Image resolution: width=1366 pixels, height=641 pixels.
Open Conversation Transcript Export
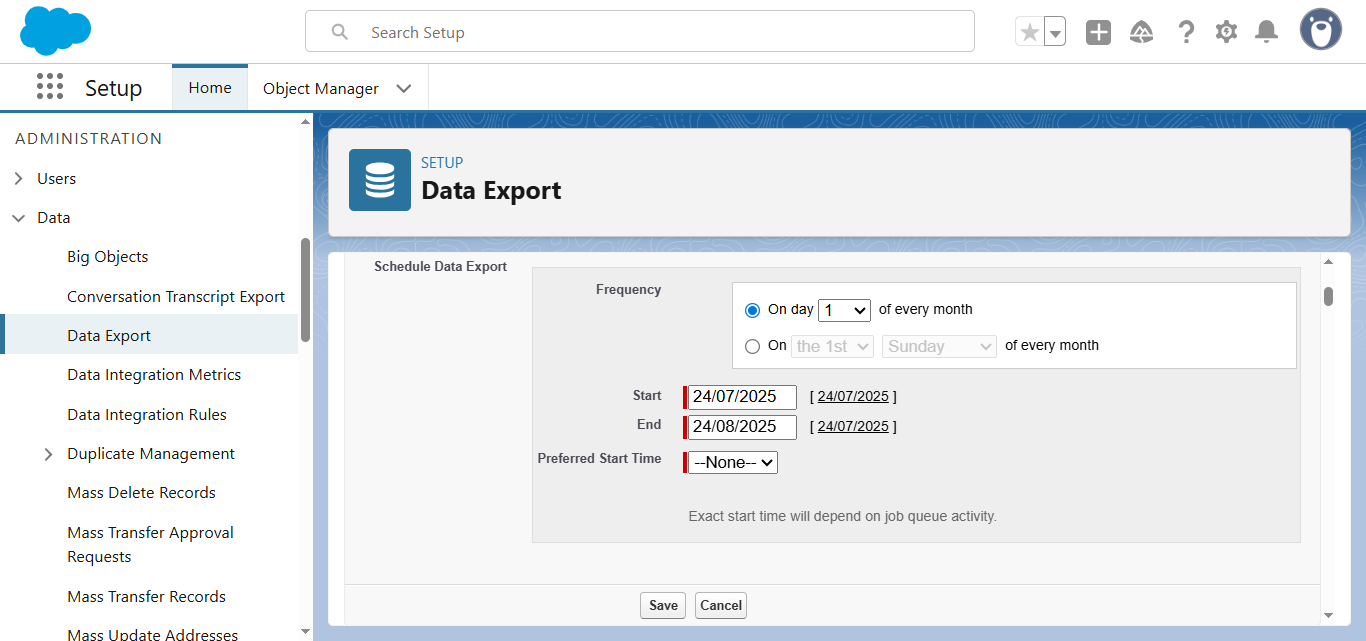click(x=176, y=297)
